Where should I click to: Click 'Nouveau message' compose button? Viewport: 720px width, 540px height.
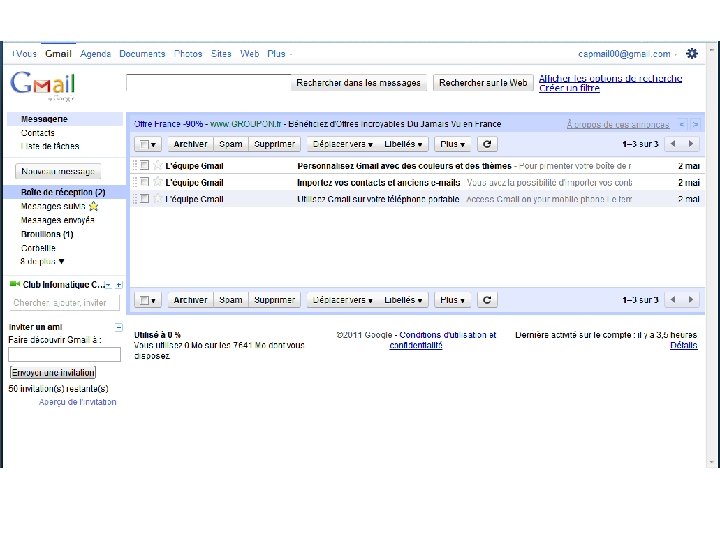pos(58,171)
